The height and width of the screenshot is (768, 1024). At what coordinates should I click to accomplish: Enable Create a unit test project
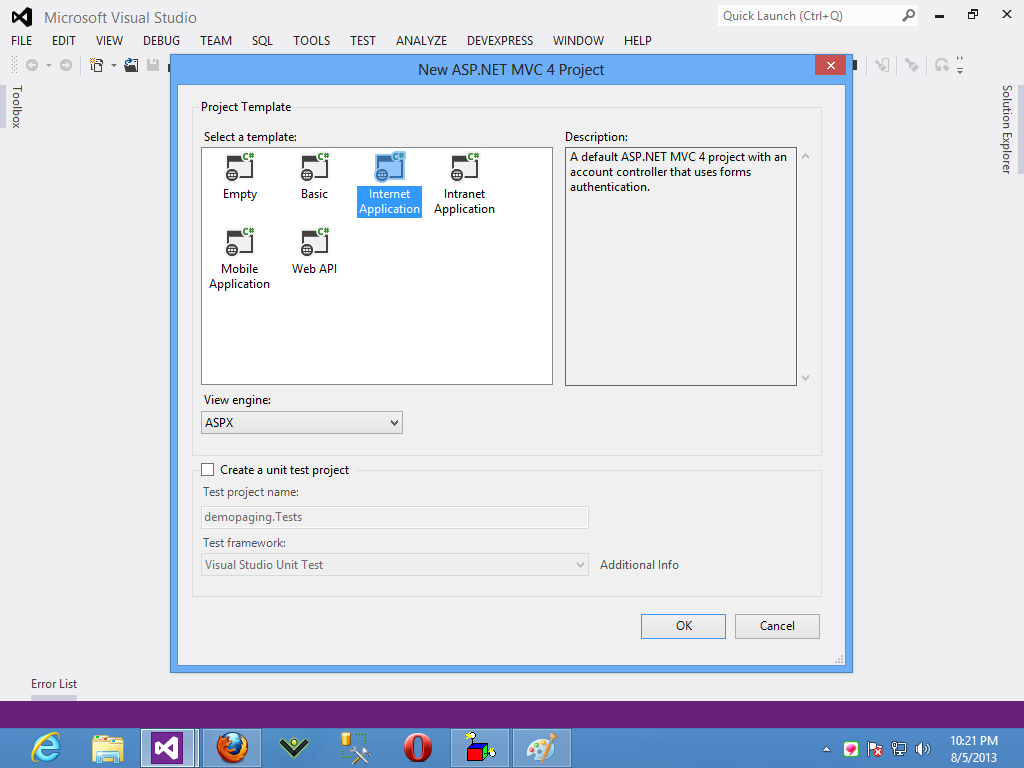click(208, 470)
